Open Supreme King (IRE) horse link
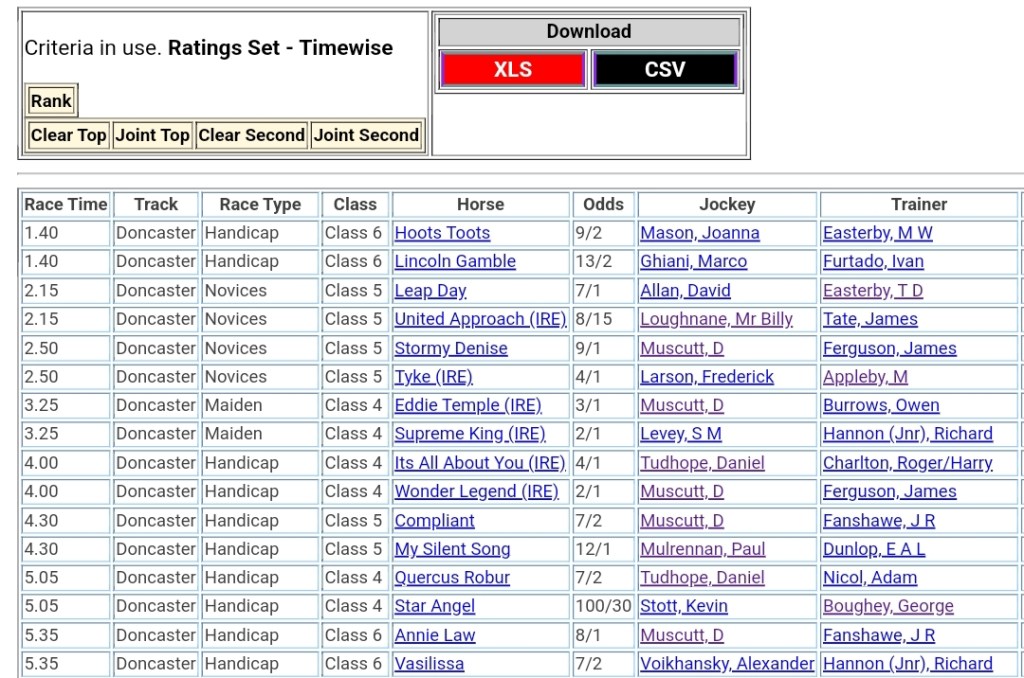1024x678 pixels. [469, 434]
